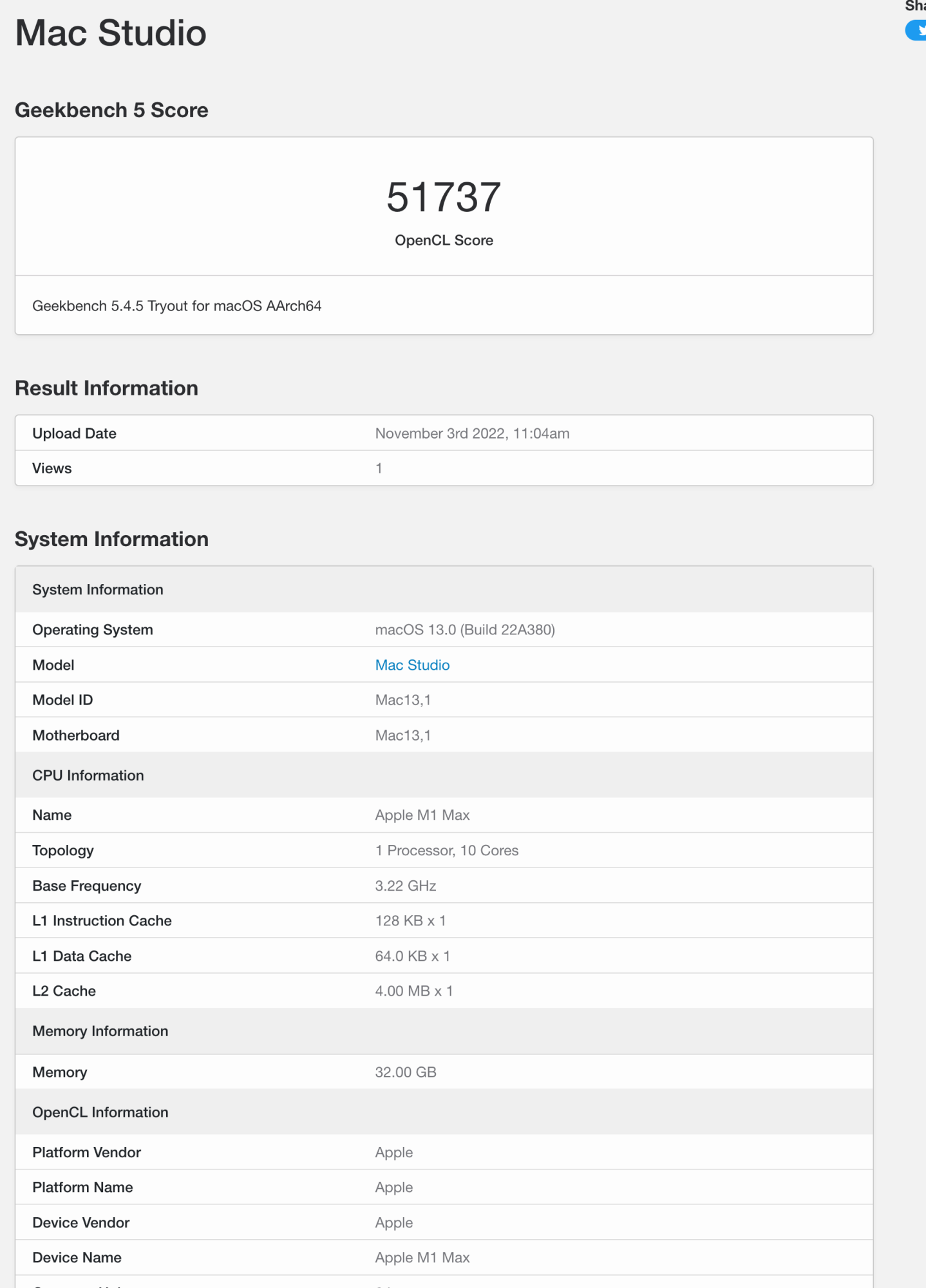Click the Mac13,1 value in Motherboard row
The image size is (926, 1288).
click(403, 735)
